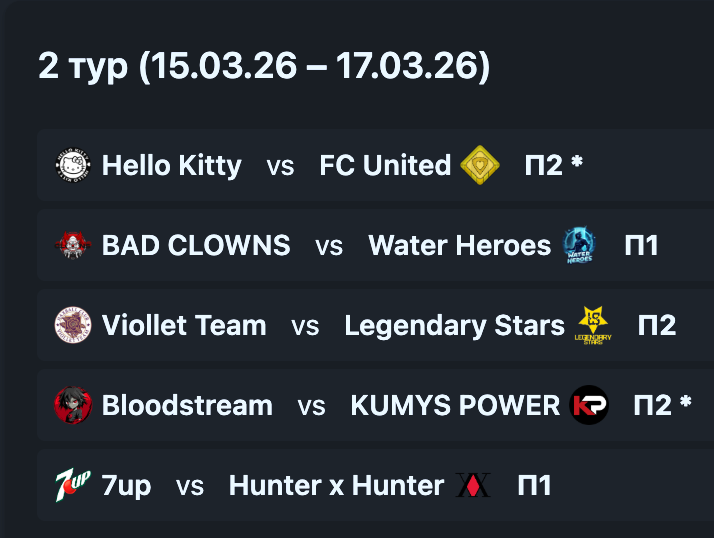Click the Water Heroes team logo
Image resolution: width=714 pixels, height=538 pixels.
[579, 245]
